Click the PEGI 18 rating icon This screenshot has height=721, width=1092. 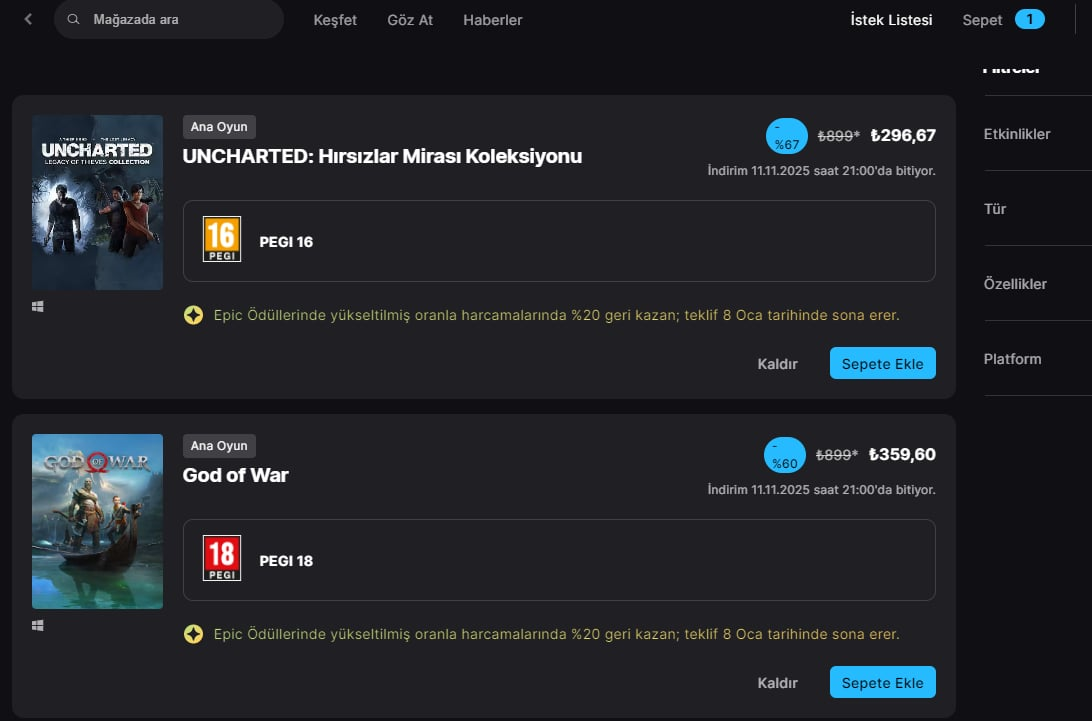tap(221, 558)
